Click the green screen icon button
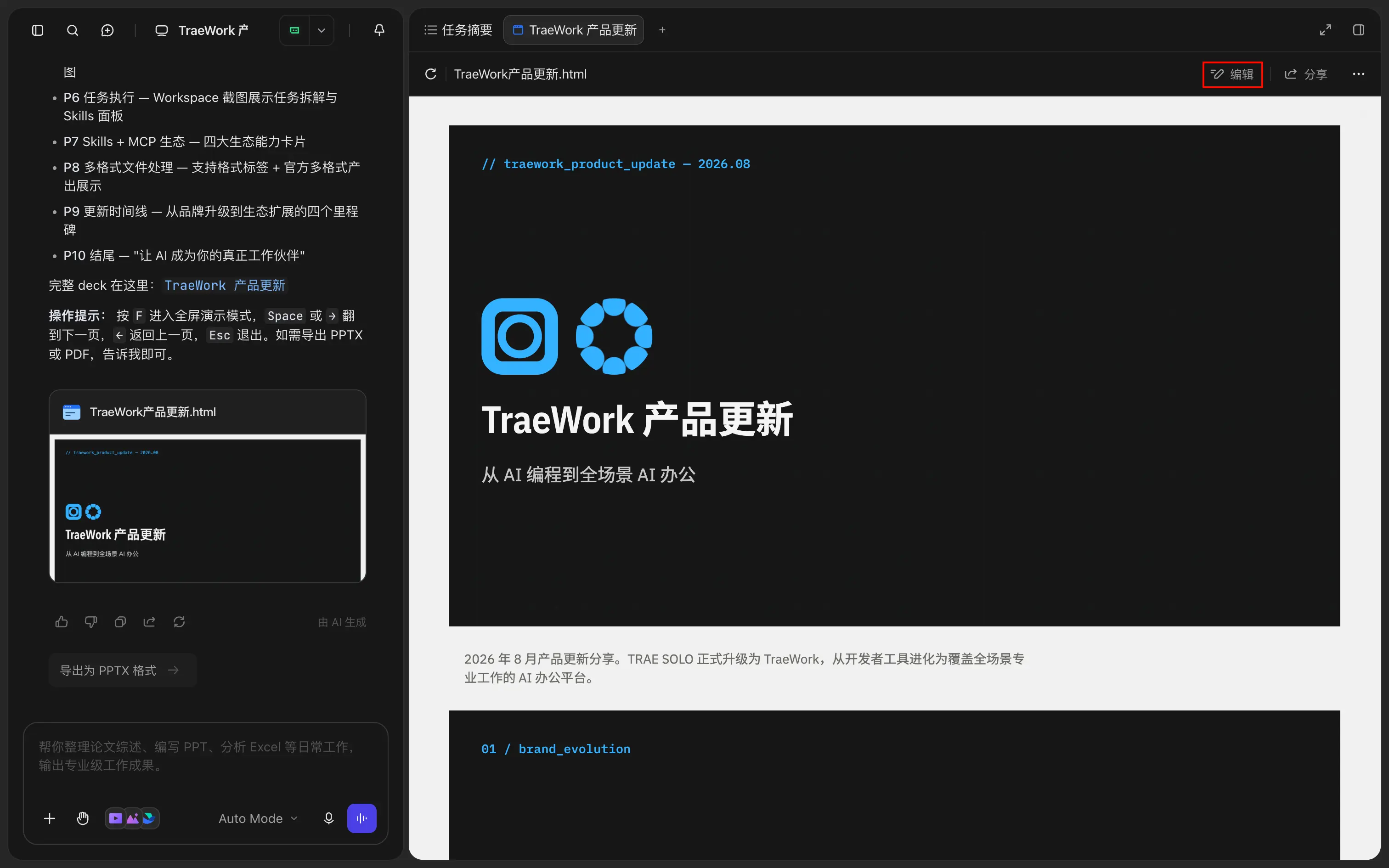 (x=294, y=30)
